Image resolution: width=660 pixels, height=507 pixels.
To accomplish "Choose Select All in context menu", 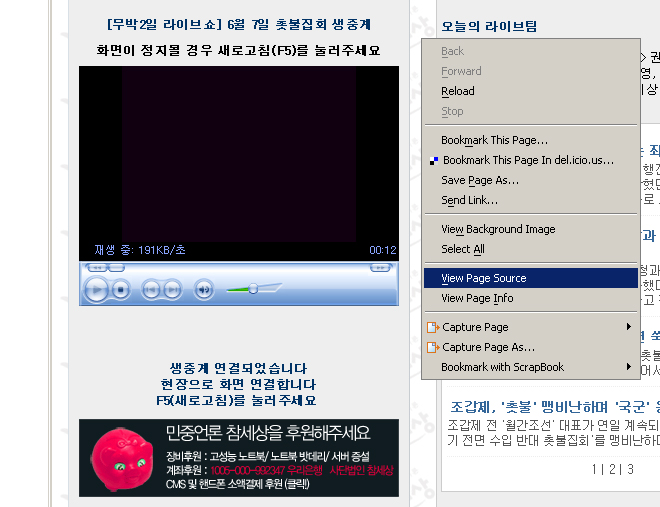I will click(x=531, y=250).
